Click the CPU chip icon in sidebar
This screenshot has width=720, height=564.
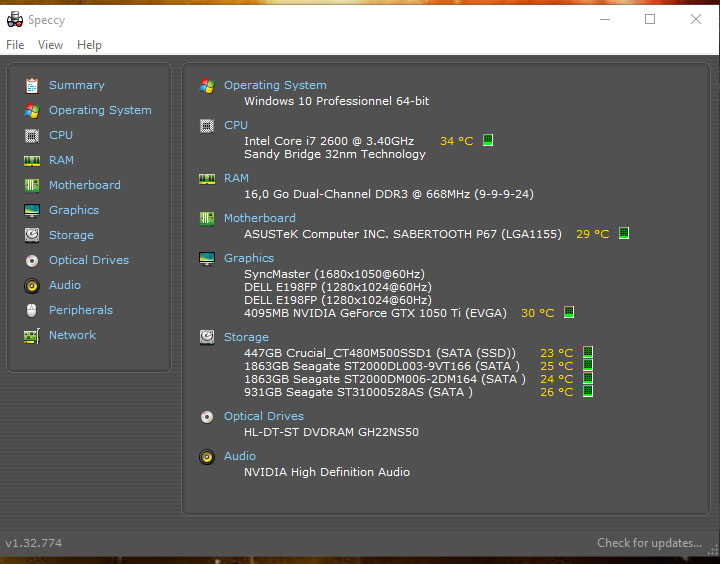coord(32,135)
